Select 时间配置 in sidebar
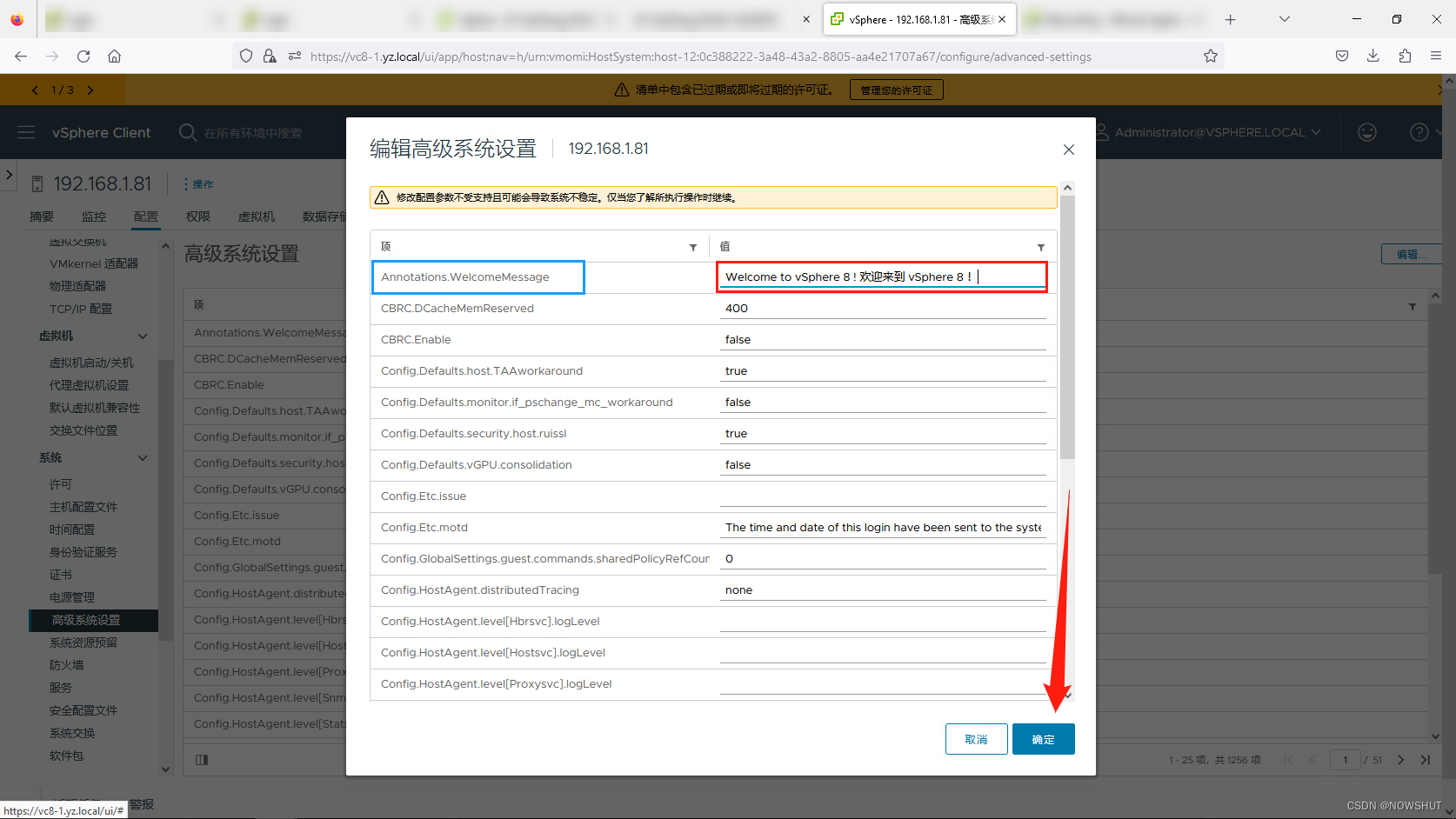1456x819 pixels. pos(72,529)
